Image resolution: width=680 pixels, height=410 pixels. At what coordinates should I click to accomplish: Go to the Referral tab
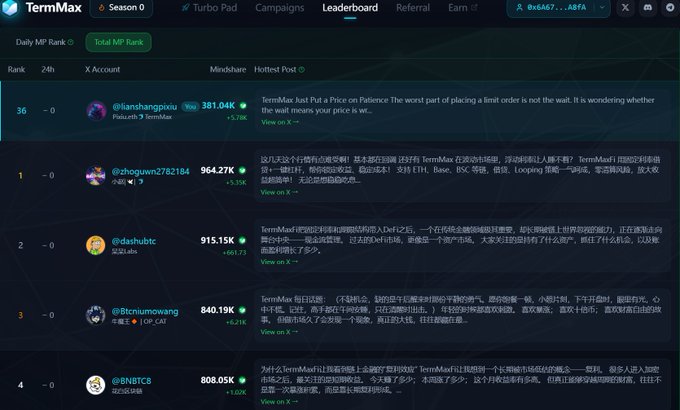tap(413, 8)
